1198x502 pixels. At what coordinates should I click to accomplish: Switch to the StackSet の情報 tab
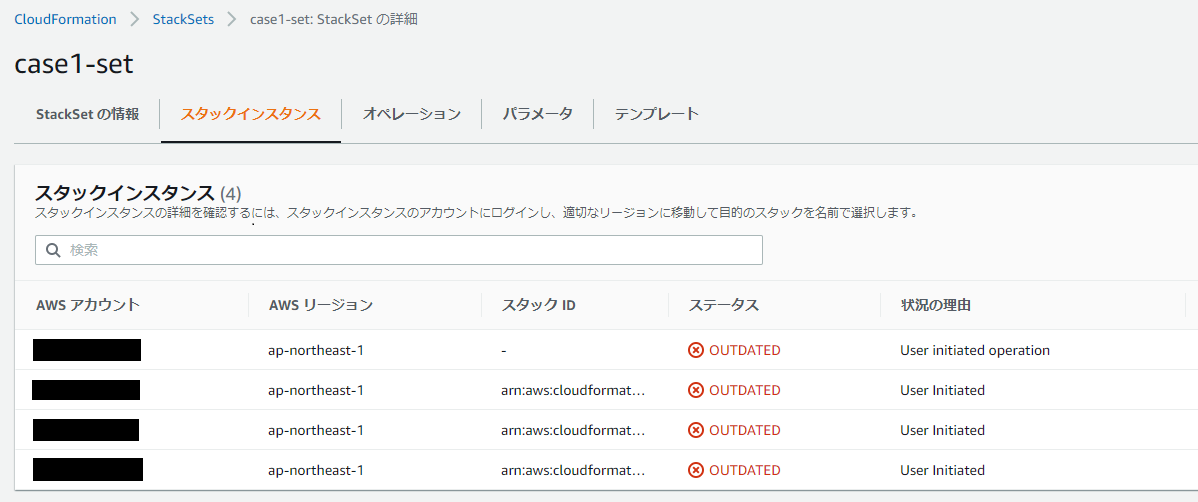click(x=88, y=115)
